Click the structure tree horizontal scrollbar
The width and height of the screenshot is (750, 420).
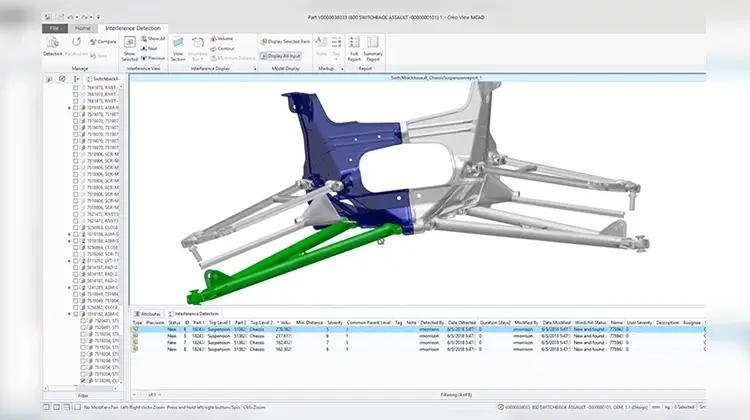(x=81, y=388)
